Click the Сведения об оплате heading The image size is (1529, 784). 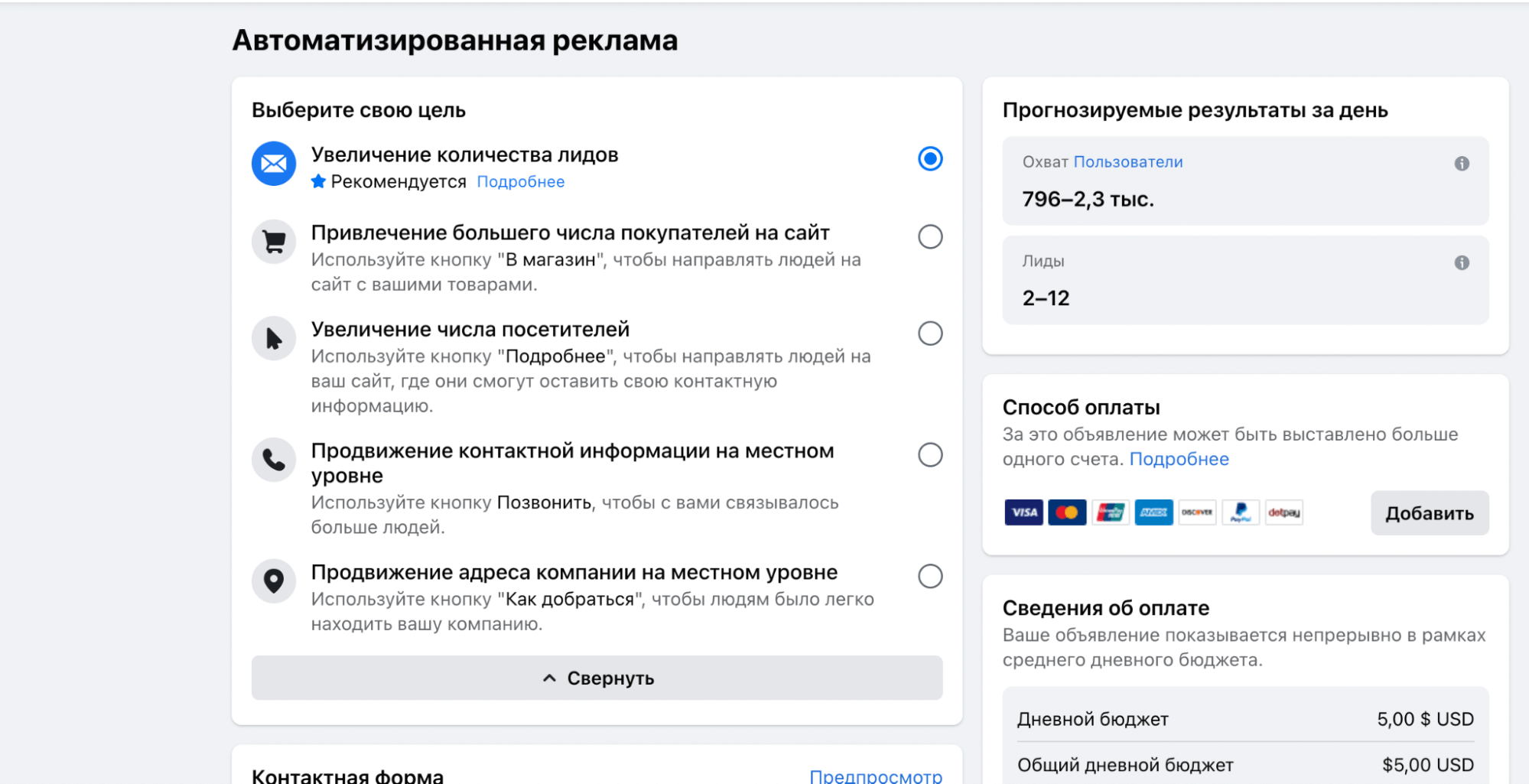point(1105,608)
